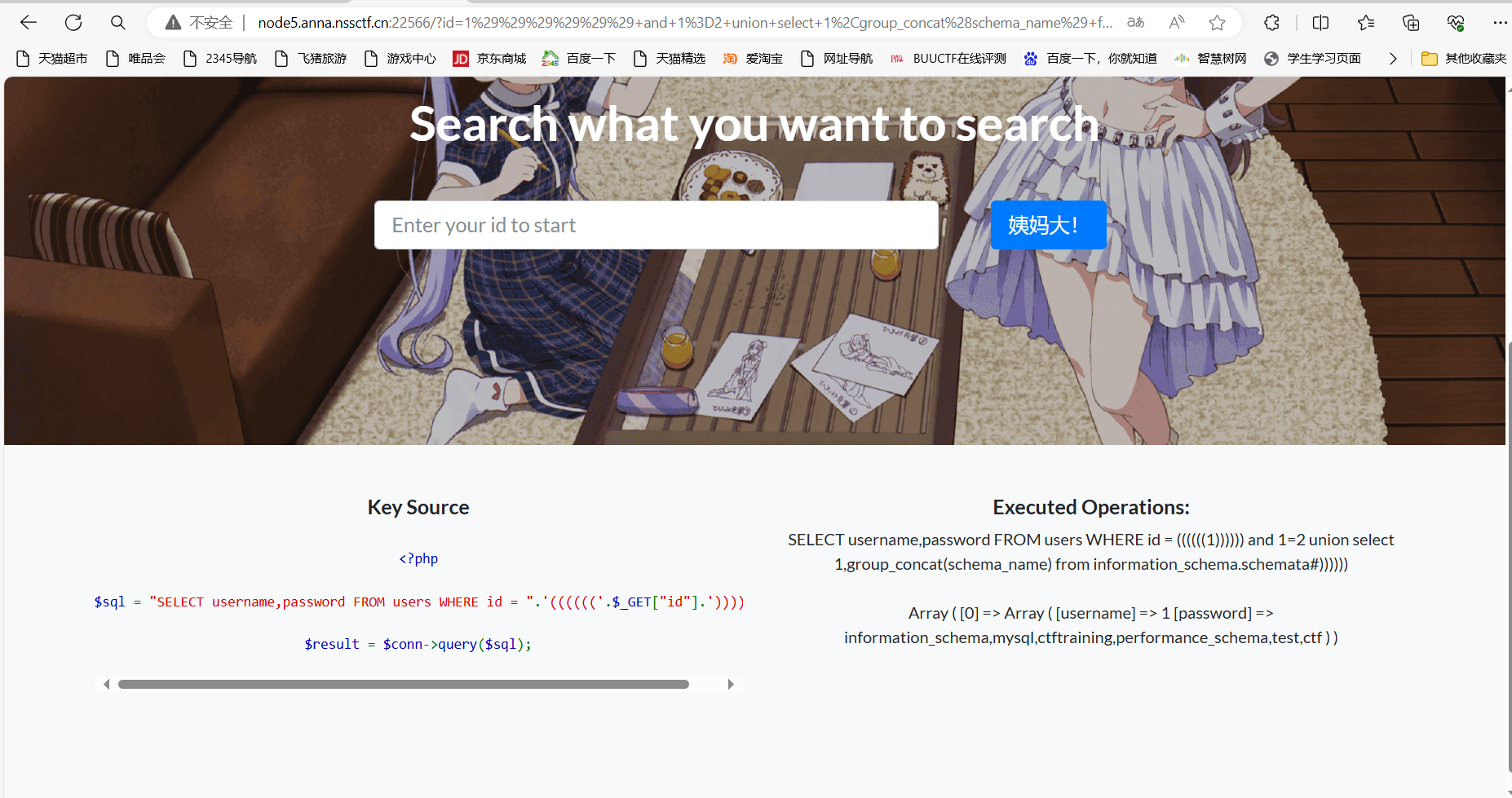Open the collections panel
The image size is (1512, 798).
pyautogui.click(x=1411, y=23)
